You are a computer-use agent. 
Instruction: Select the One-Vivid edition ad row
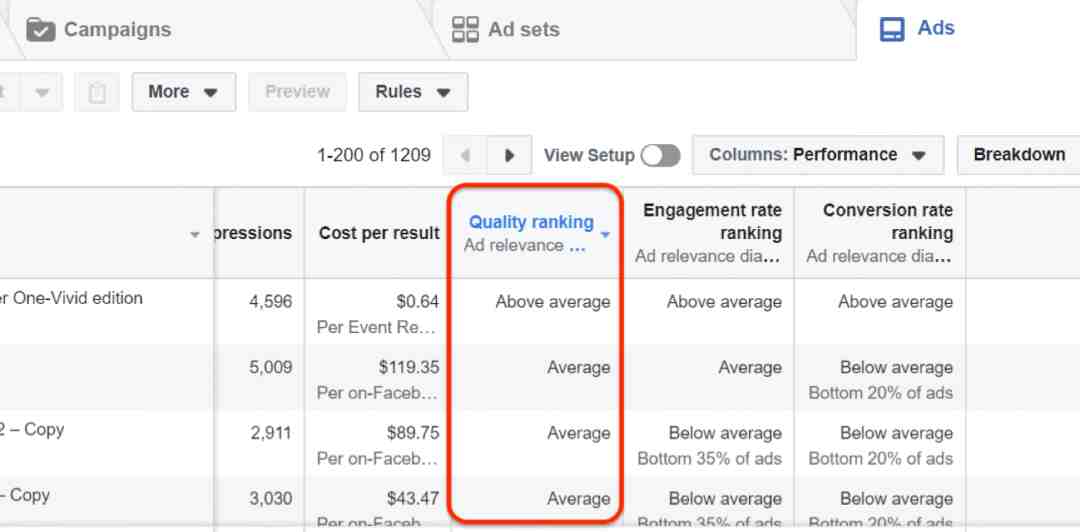[x=72, y=298]
